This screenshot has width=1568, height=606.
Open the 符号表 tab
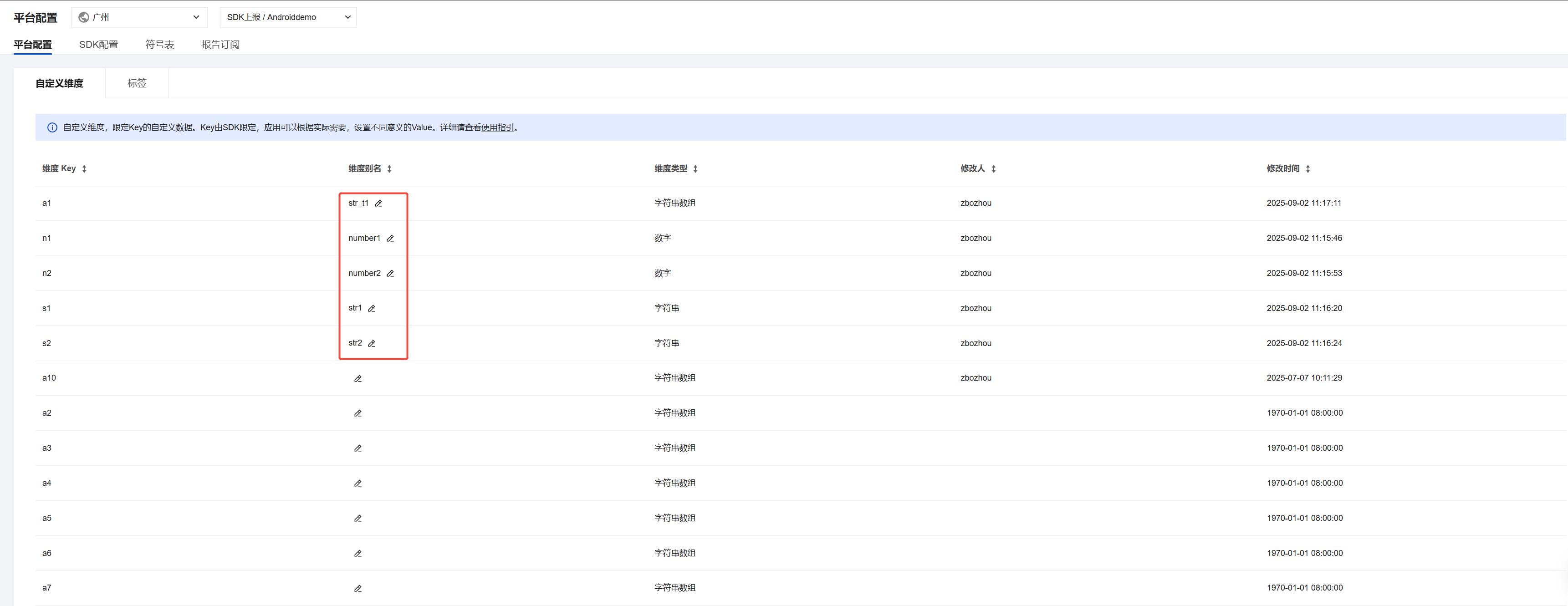tap(159, 45)
